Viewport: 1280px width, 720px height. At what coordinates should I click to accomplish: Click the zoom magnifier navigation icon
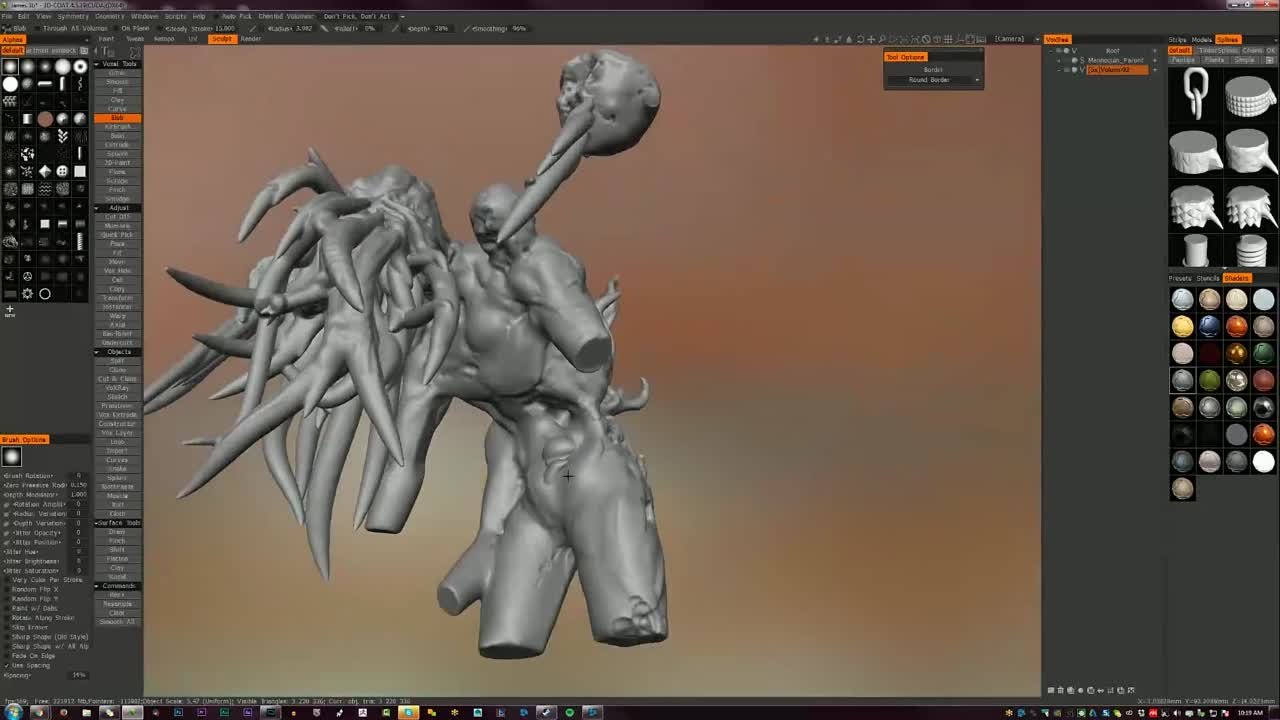click(882, 39)
